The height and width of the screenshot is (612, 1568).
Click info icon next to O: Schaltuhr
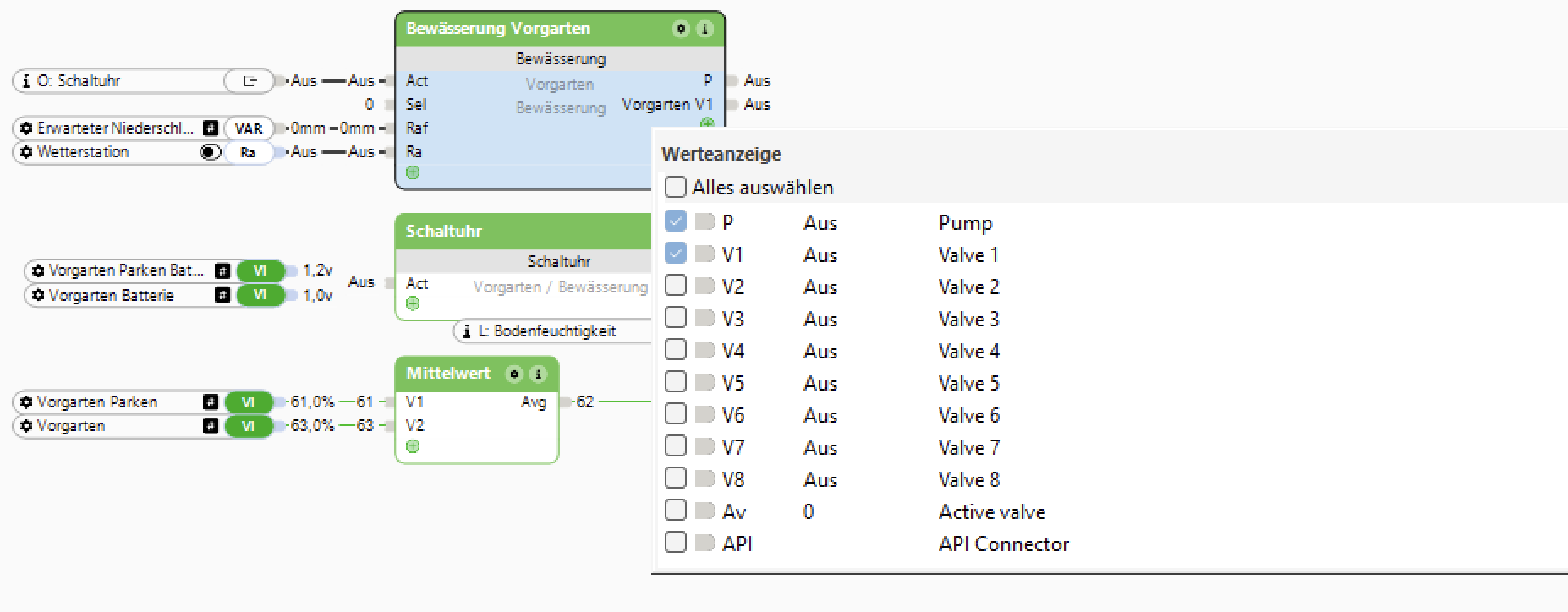[26, 81]
